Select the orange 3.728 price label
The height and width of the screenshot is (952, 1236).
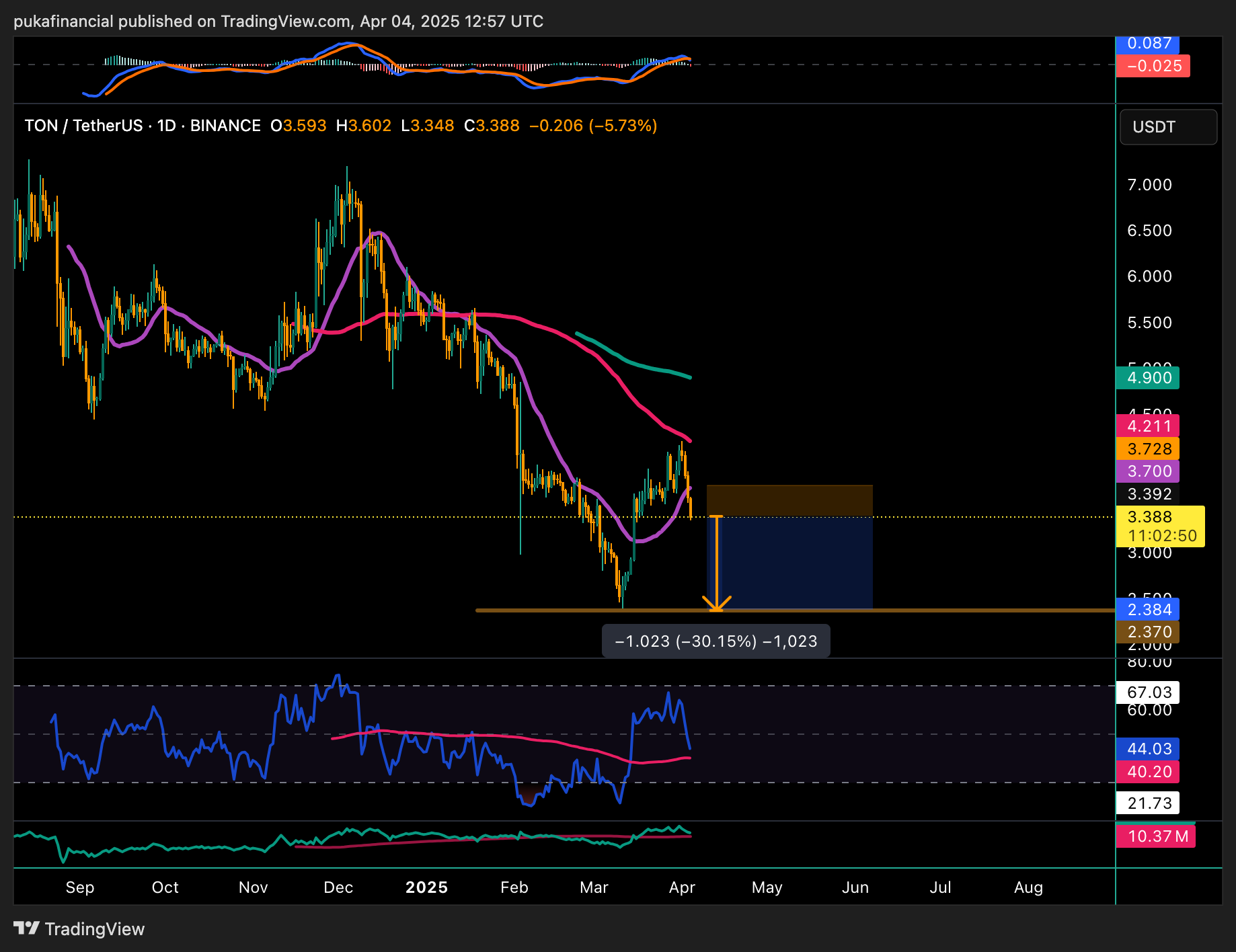click(1149, 449)
